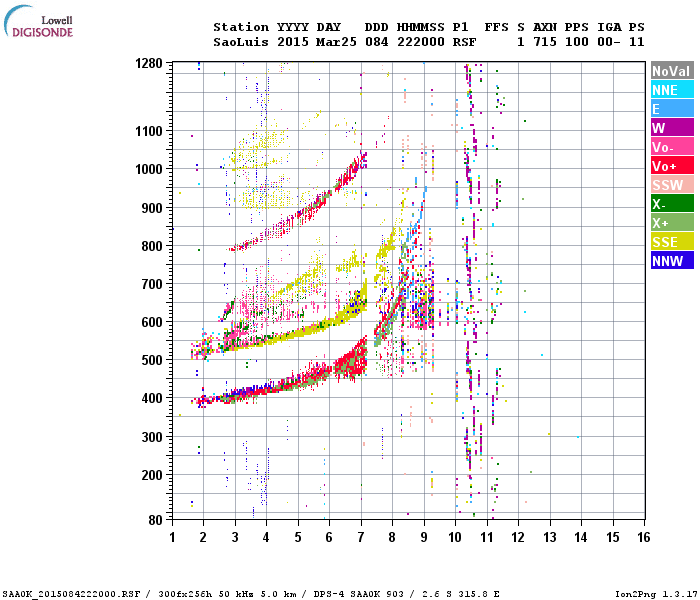Viewport: 700px width, 600px height.
Task: Click the Station header label
Action: pyautogui.click(x=241, y=27)
